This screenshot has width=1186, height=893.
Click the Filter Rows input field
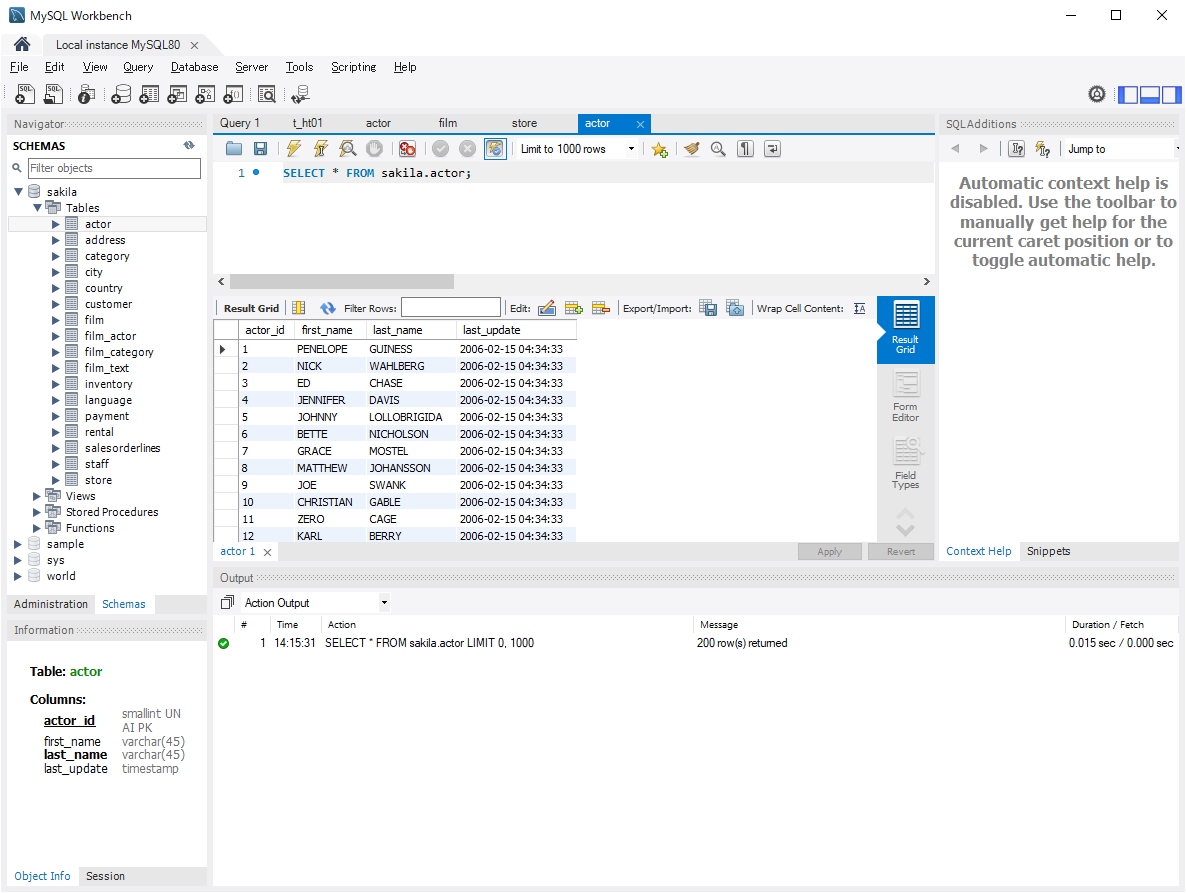pyautogui.click(x=451, y=307)
